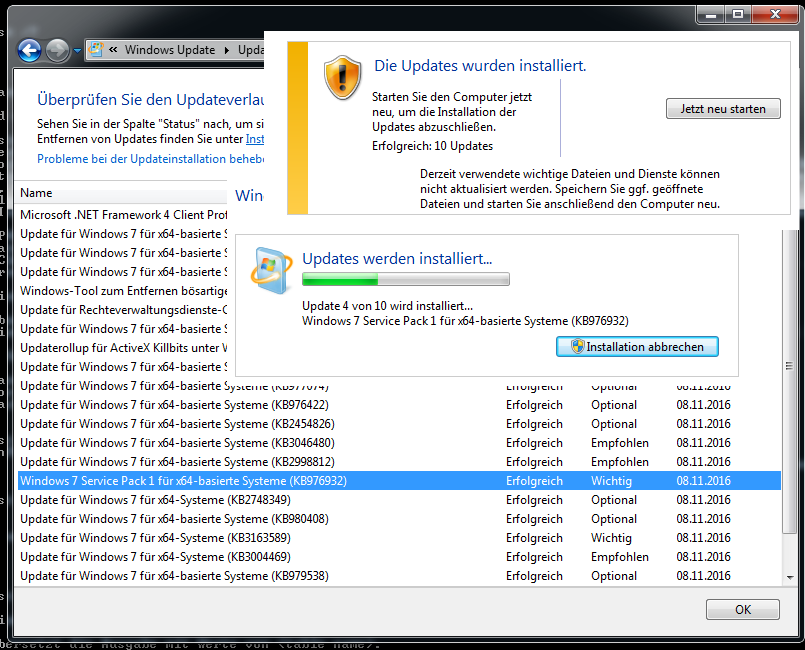Click the green installation progress bar
Image resolution: width=805 pixels, height=650 pixels.
[x=405, y=280]
